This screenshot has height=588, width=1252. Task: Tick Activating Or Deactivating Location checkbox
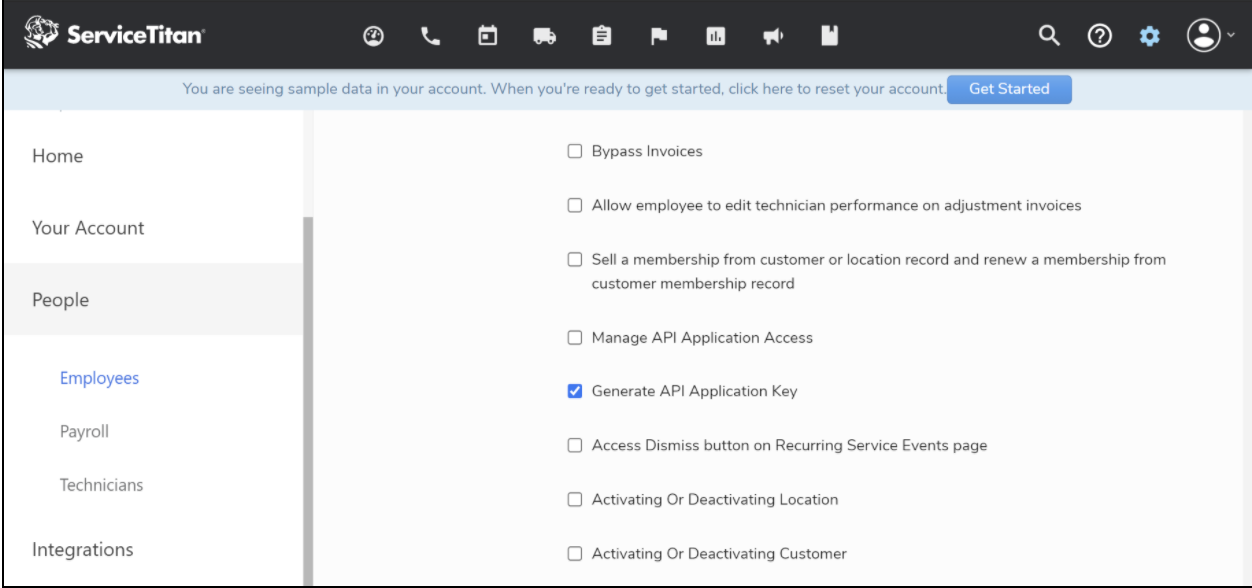click(575, 499)
